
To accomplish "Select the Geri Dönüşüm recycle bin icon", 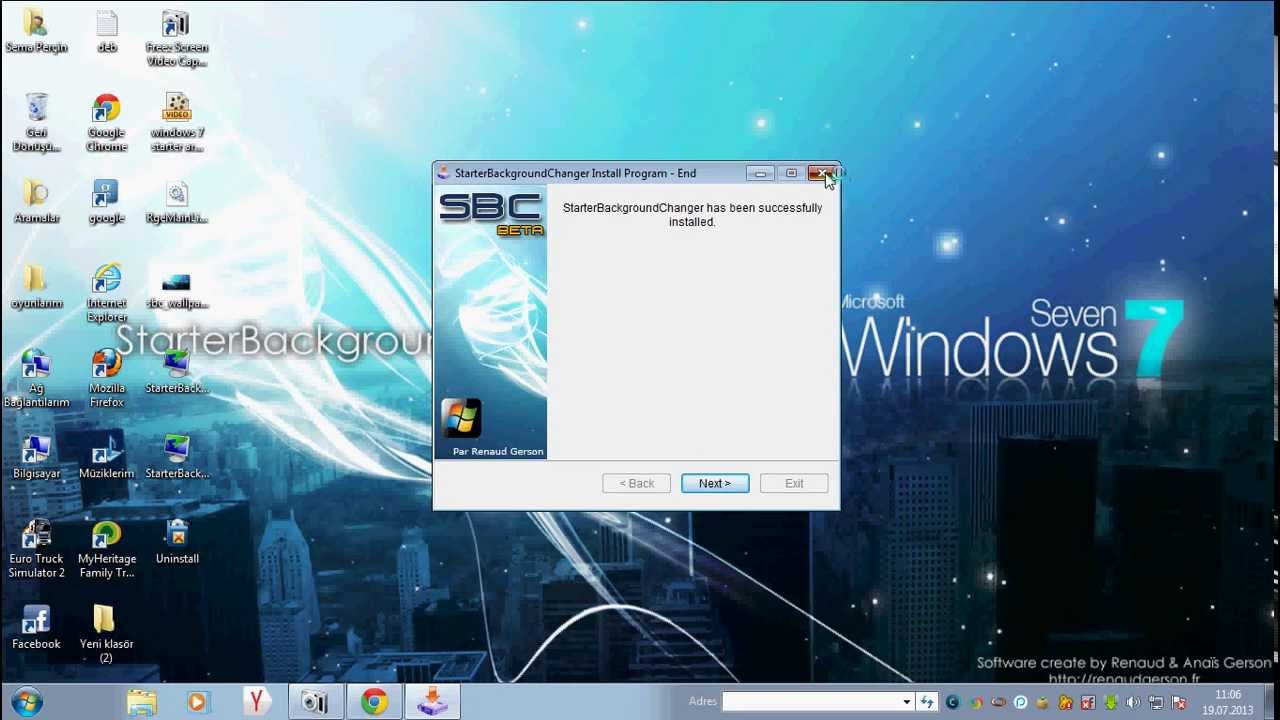I will [x=36, y=124].
